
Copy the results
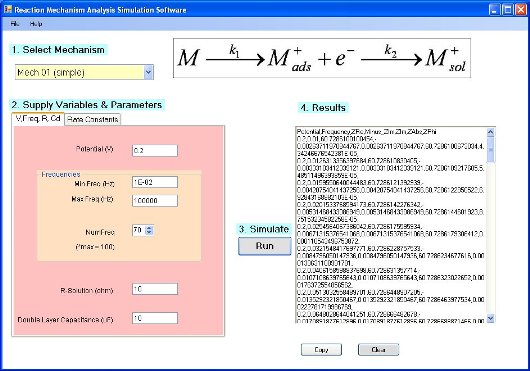[x=321, y=350]
